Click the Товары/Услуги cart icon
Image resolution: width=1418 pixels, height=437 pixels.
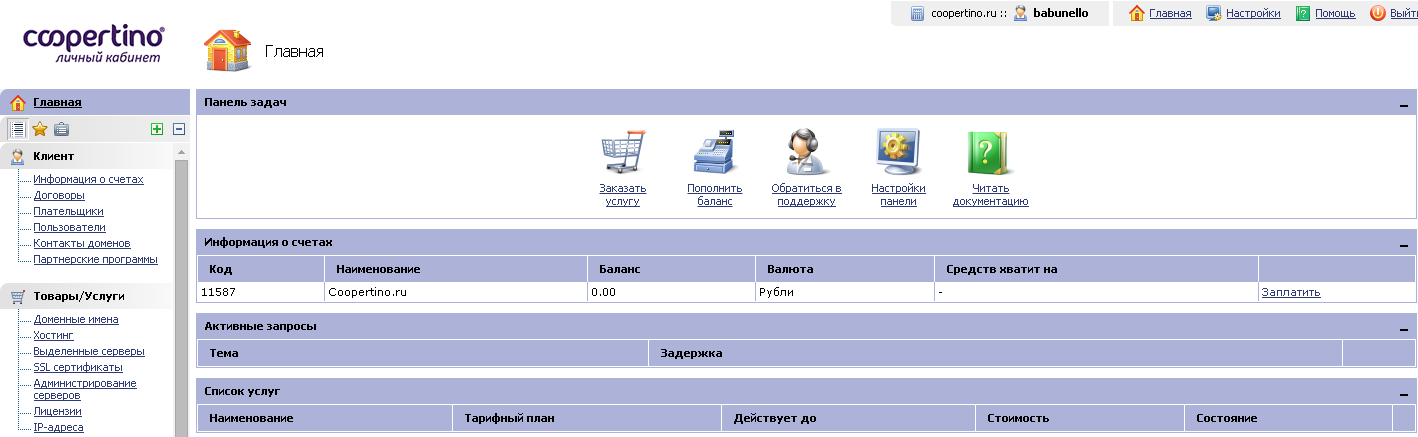point(17,296)
